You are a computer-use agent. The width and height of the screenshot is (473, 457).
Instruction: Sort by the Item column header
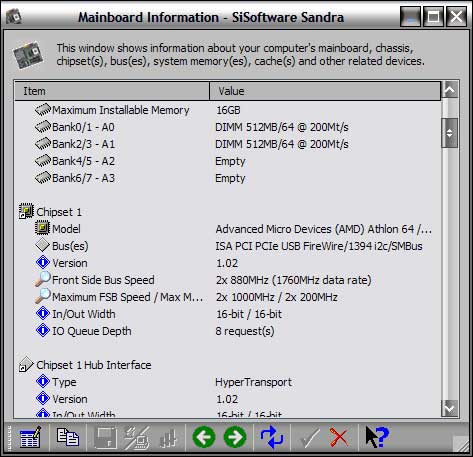[112, 91]
